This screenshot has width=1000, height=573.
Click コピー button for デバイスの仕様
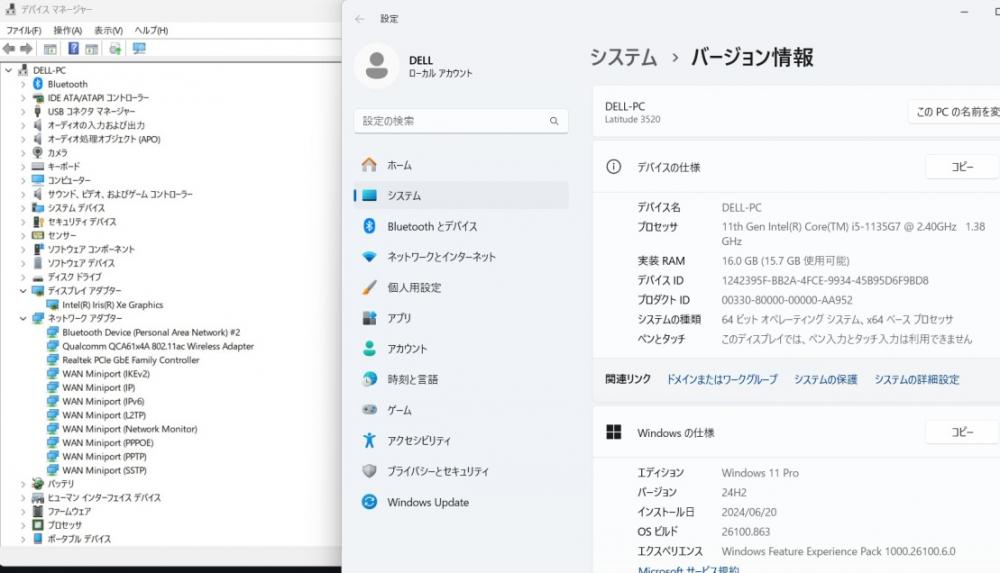(962, 167)
